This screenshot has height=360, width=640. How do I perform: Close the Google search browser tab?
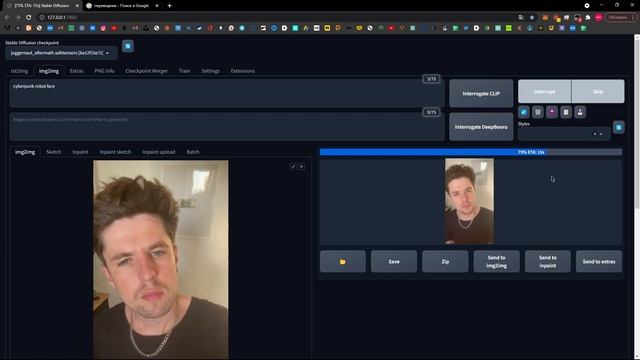pyautogui.click(x=157, y=6)
